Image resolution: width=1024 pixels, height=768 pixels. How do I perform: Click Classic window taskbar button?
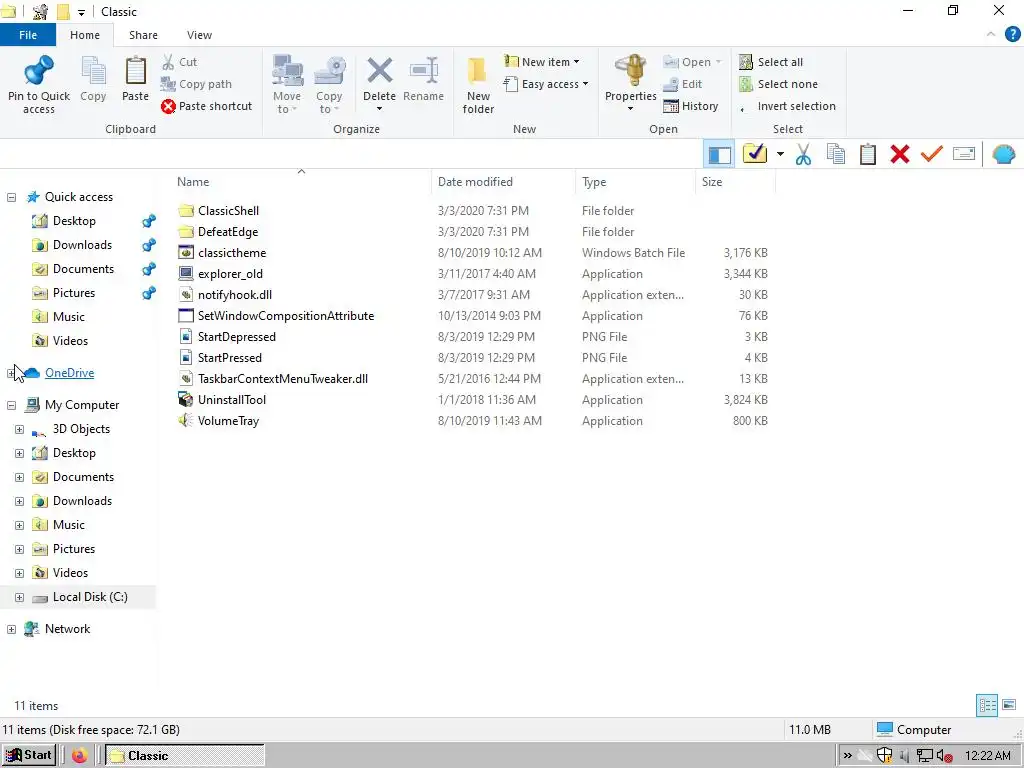click(x=185, y=756)
